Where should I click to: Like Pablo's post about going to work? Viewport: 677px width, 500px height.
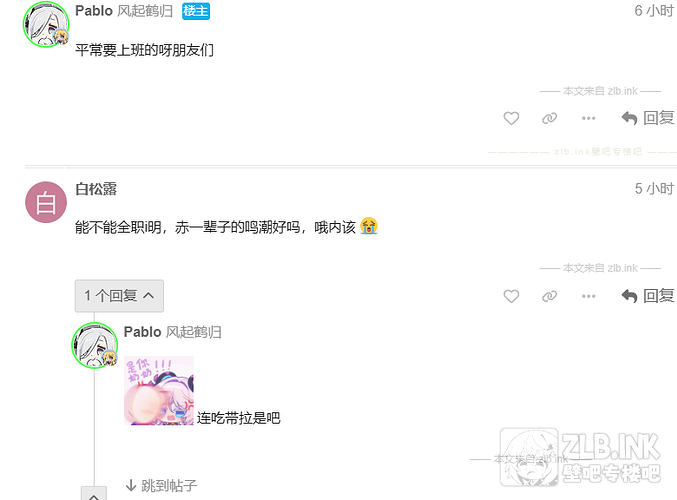point(511,118)
